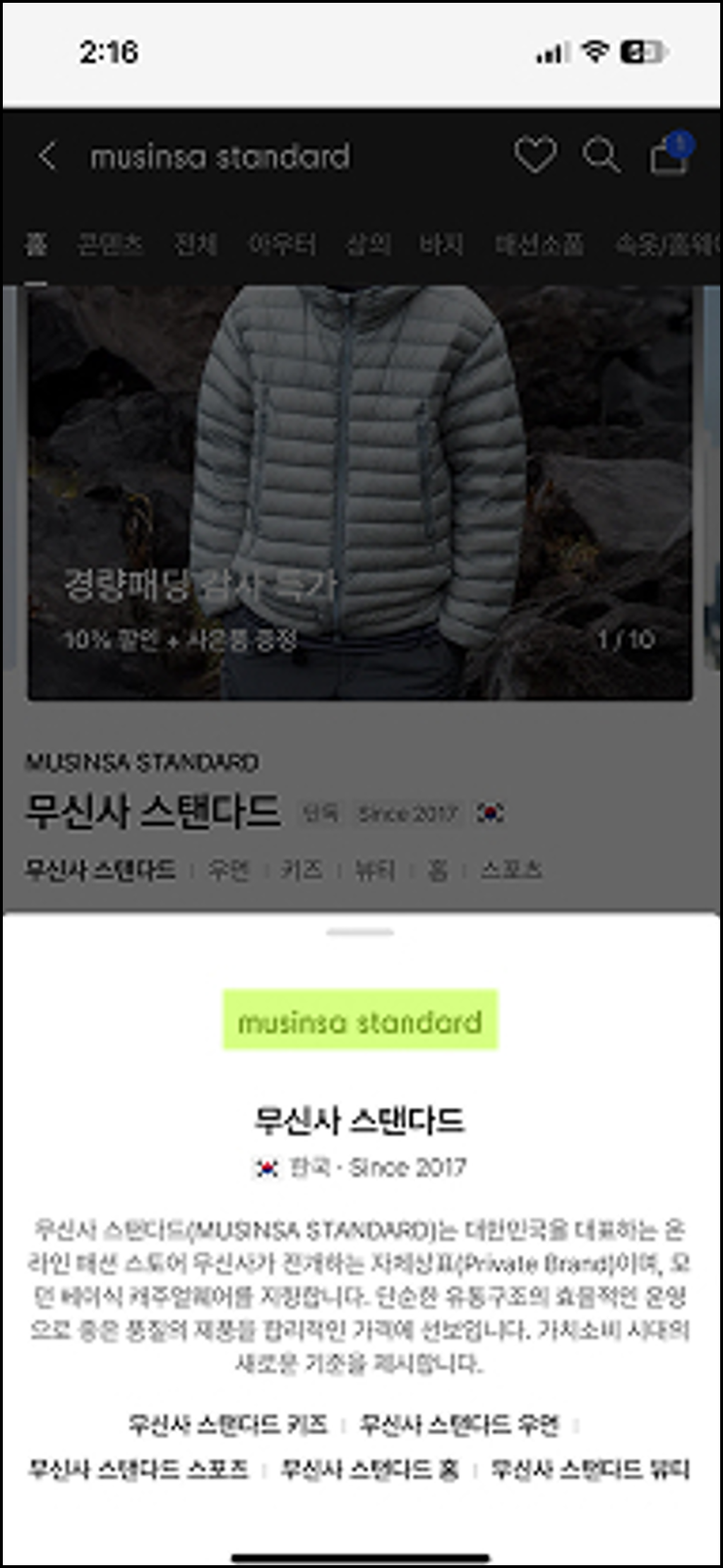Tap the battery status icon
The height and width of the screenshot is (1568, 723).
point(643,52)
